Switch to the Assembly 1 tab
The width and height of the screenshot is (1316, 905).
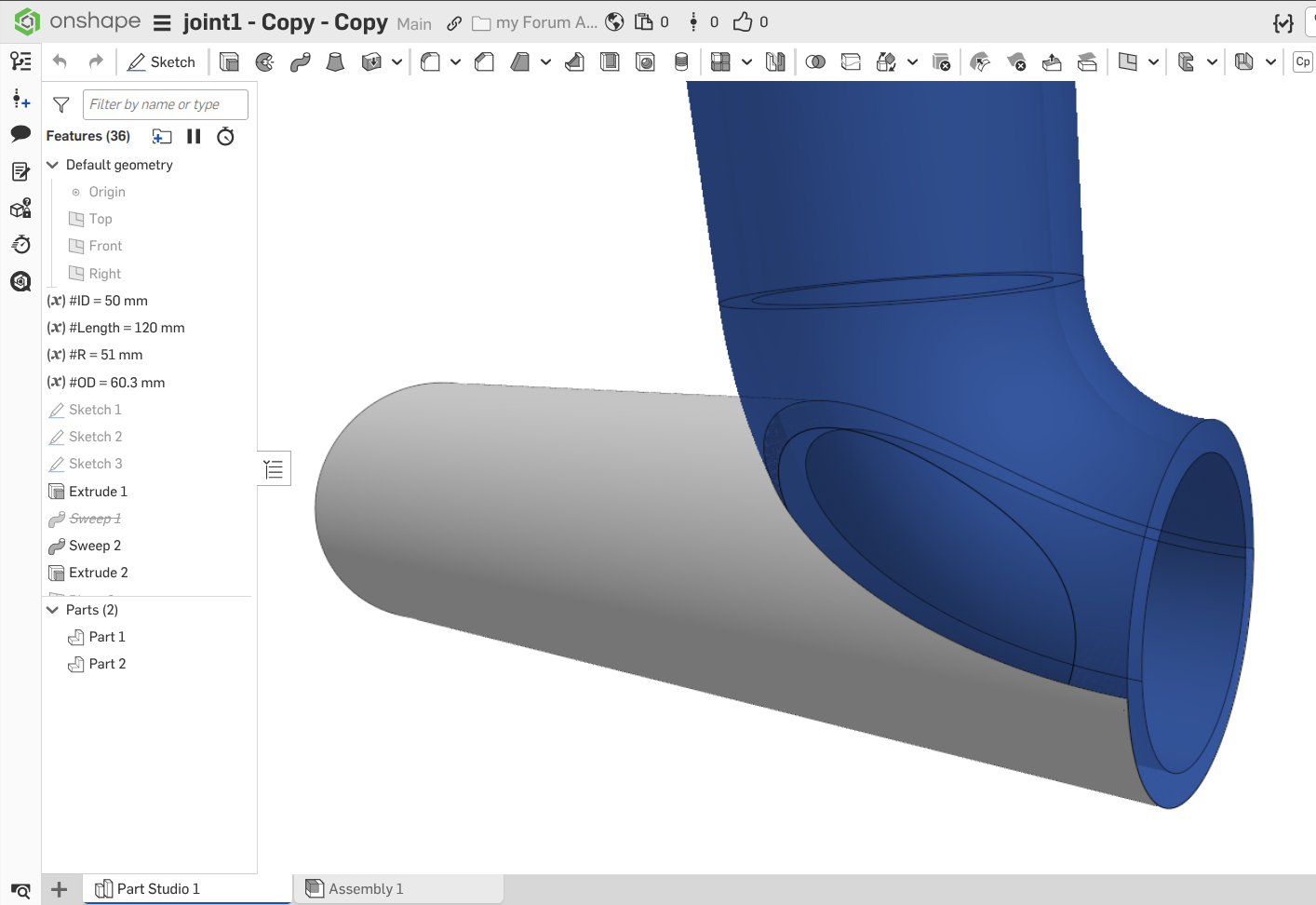(365, 889)
